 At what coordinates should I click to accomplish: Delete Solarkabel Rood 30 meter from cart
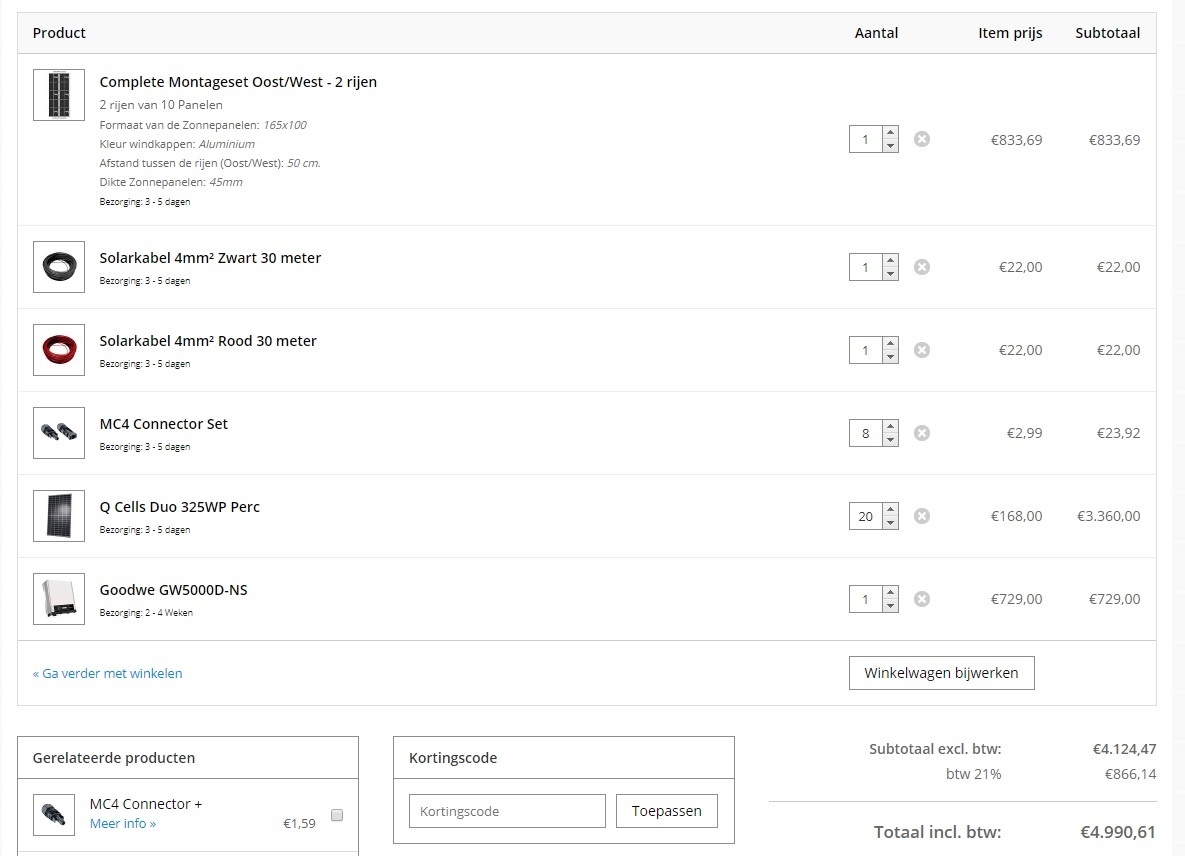[922, 350]
